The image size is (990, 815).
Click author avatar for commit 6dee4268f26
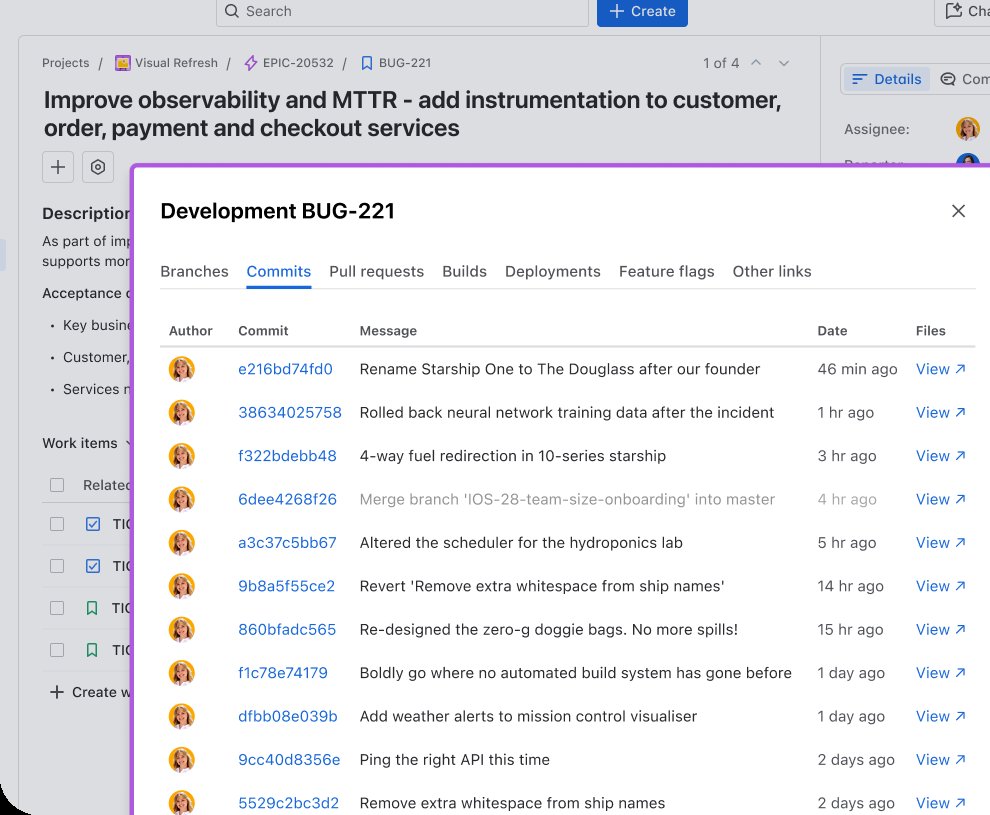tap(182, 499)
